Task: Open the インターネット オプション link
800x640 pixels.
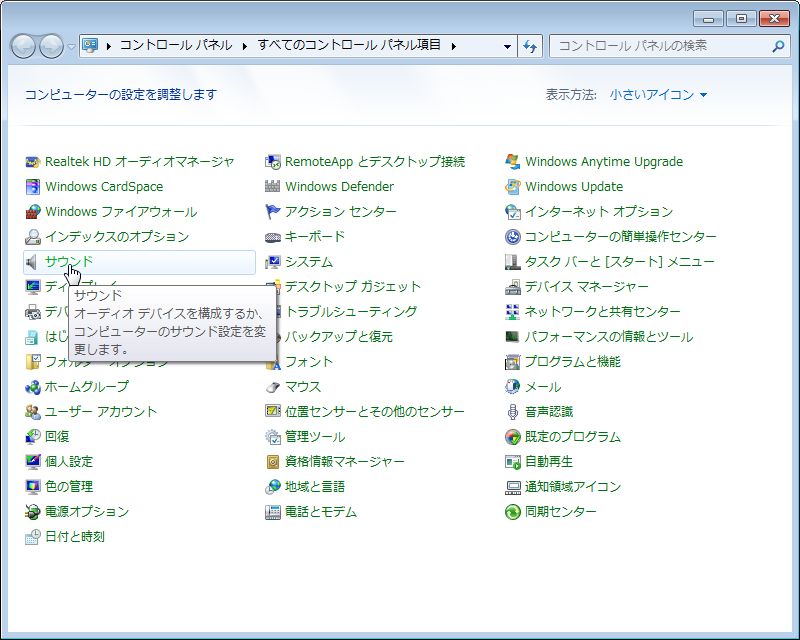Action: (x=599, y=212)
